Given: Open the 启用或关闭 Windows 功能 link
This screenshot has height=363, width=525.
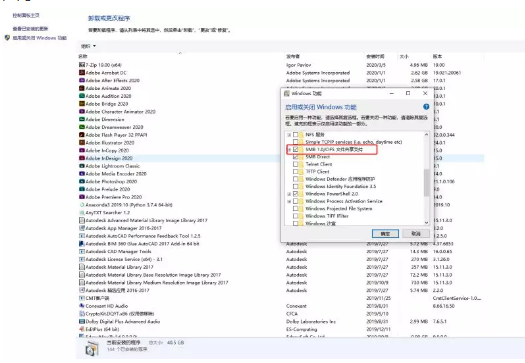Looking at the screenshot, I should point(40,38).
